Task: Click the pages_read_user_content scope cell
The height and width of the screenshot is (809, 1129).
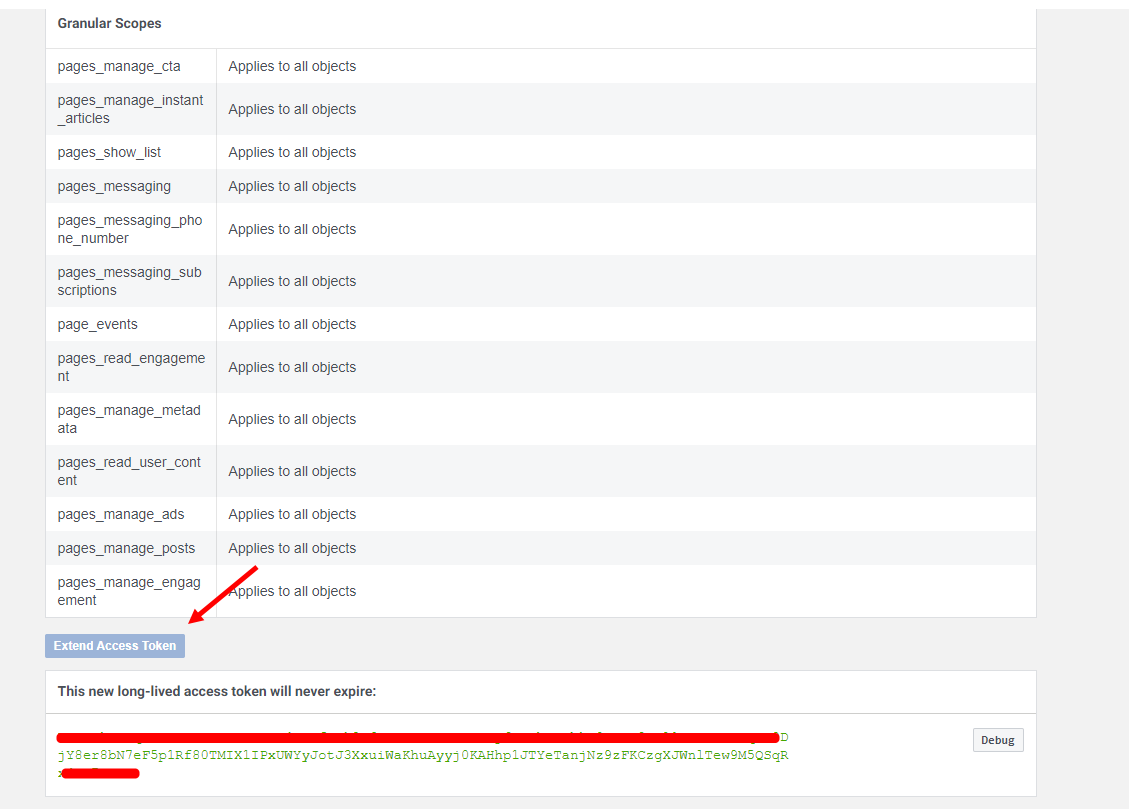Action: (x=130, y=471)
